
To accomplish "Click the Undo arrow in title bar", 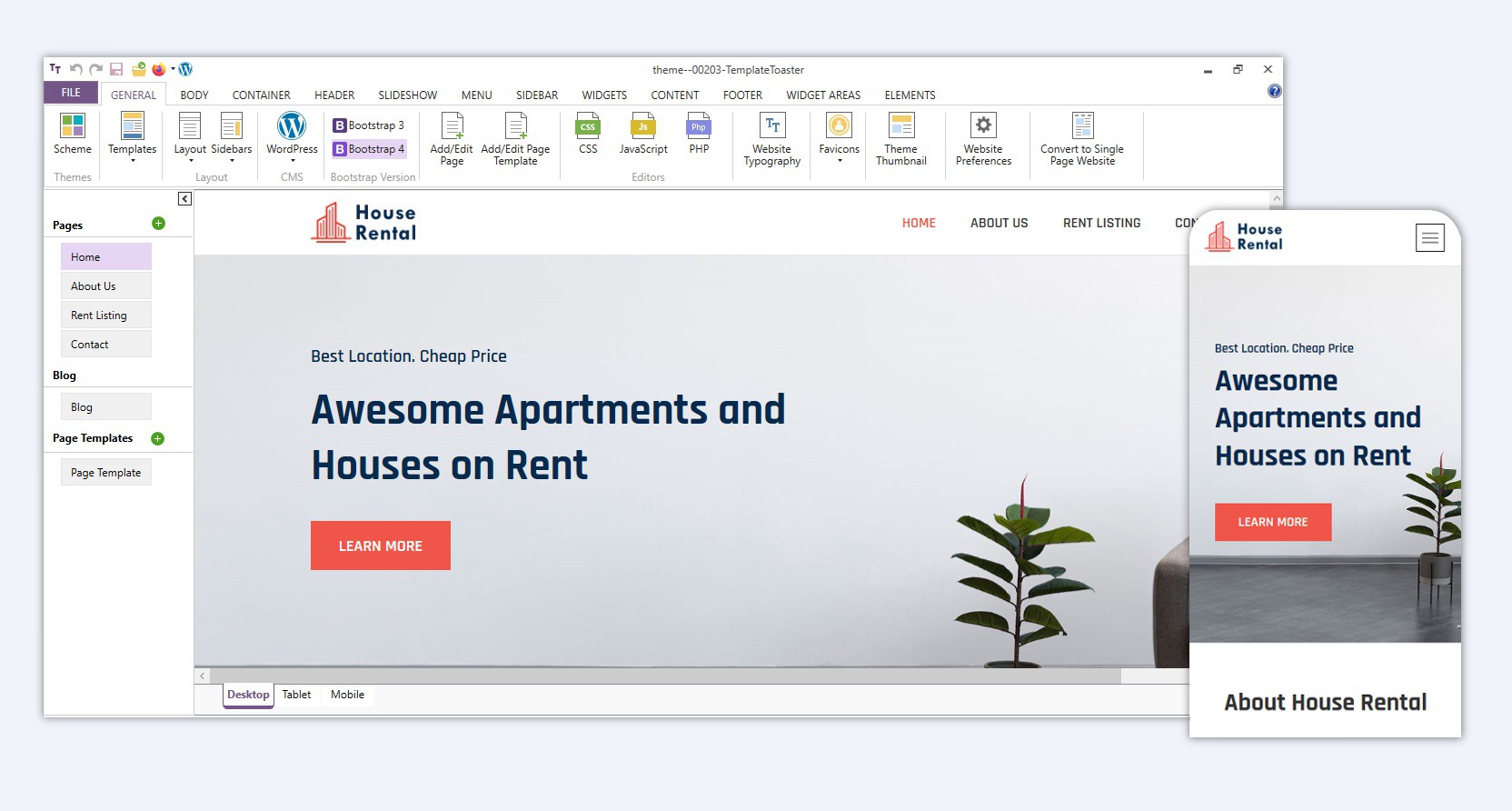I will tap(76, 69).
